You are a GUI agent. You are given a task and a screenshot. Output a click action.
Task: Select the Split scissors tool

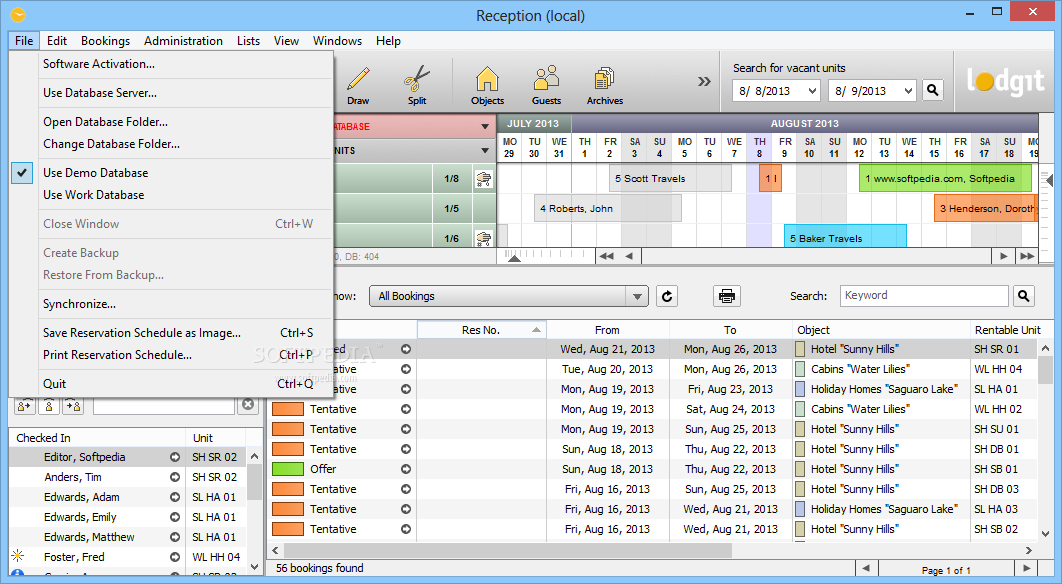(x=417, y=85)
